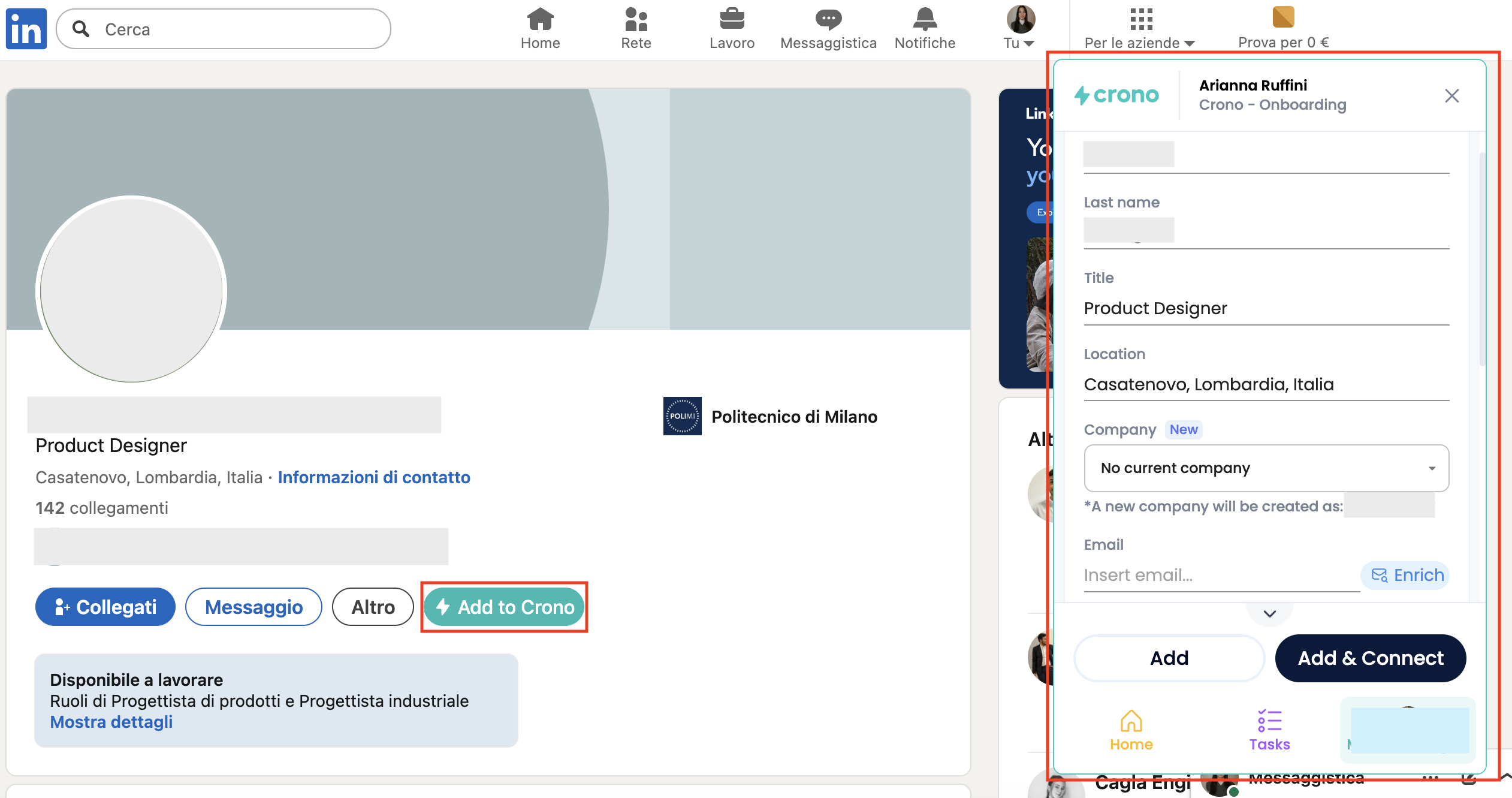This screenshot has height=798, width=1512.
Task: Click the Add & Connect button
Action: [1370, 658]
